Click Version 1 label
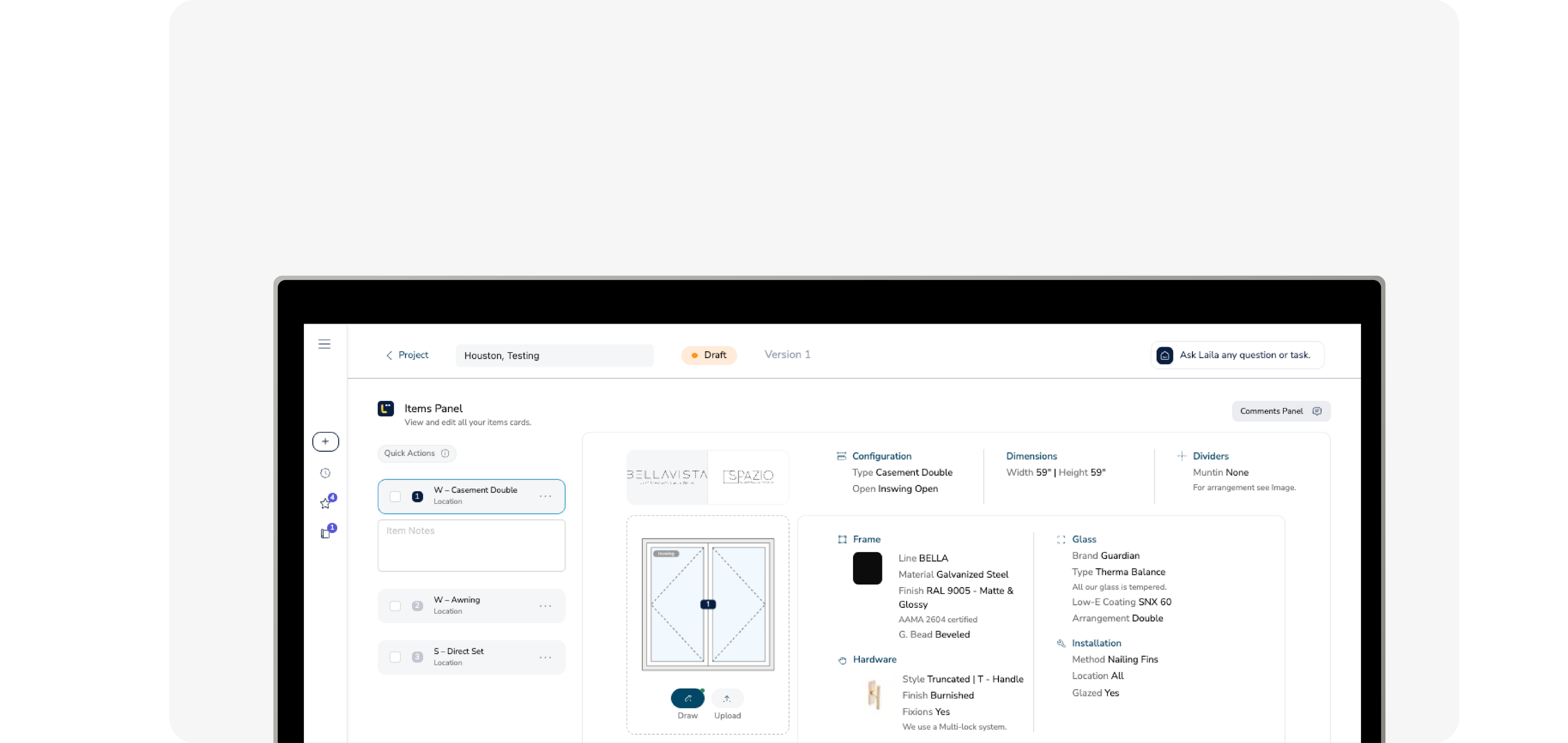This screenshot has width=1568, height=743. (x=787, y=355)
